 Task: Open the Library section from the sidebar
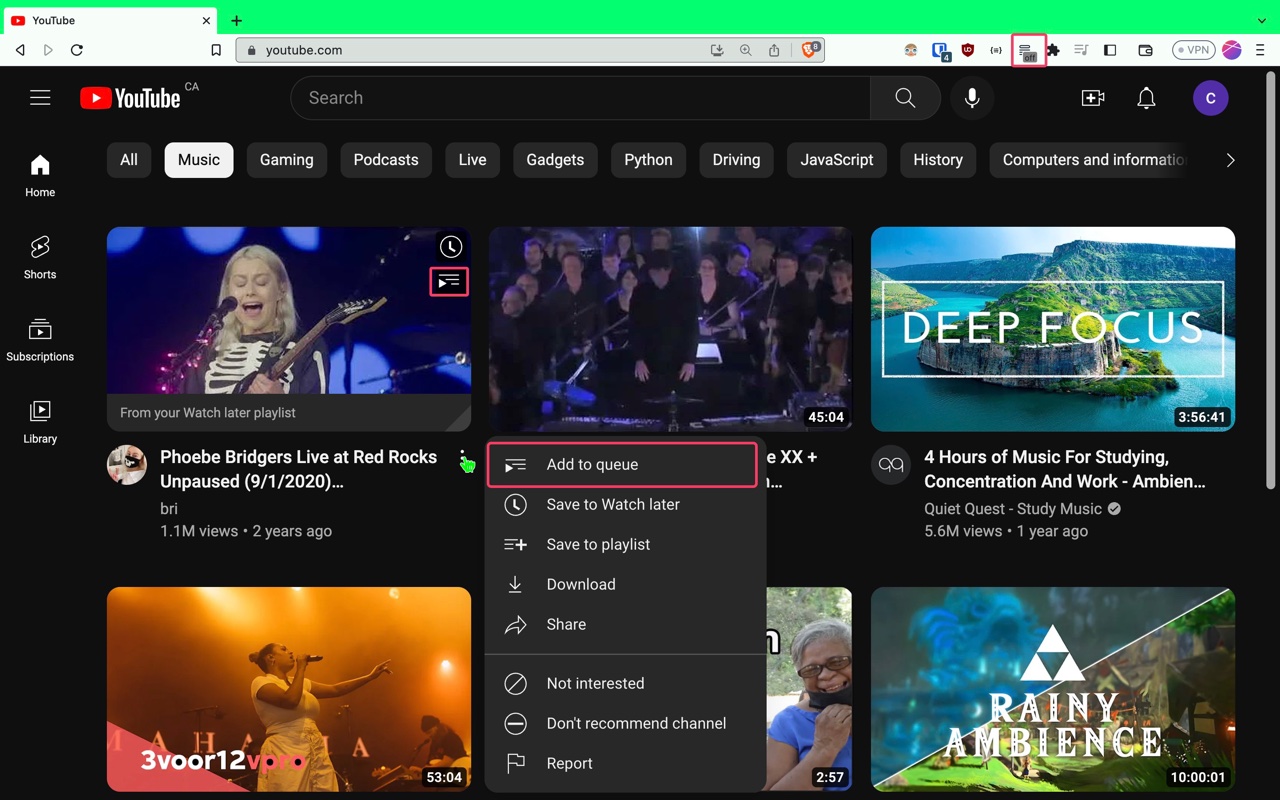tap(39, 420)
